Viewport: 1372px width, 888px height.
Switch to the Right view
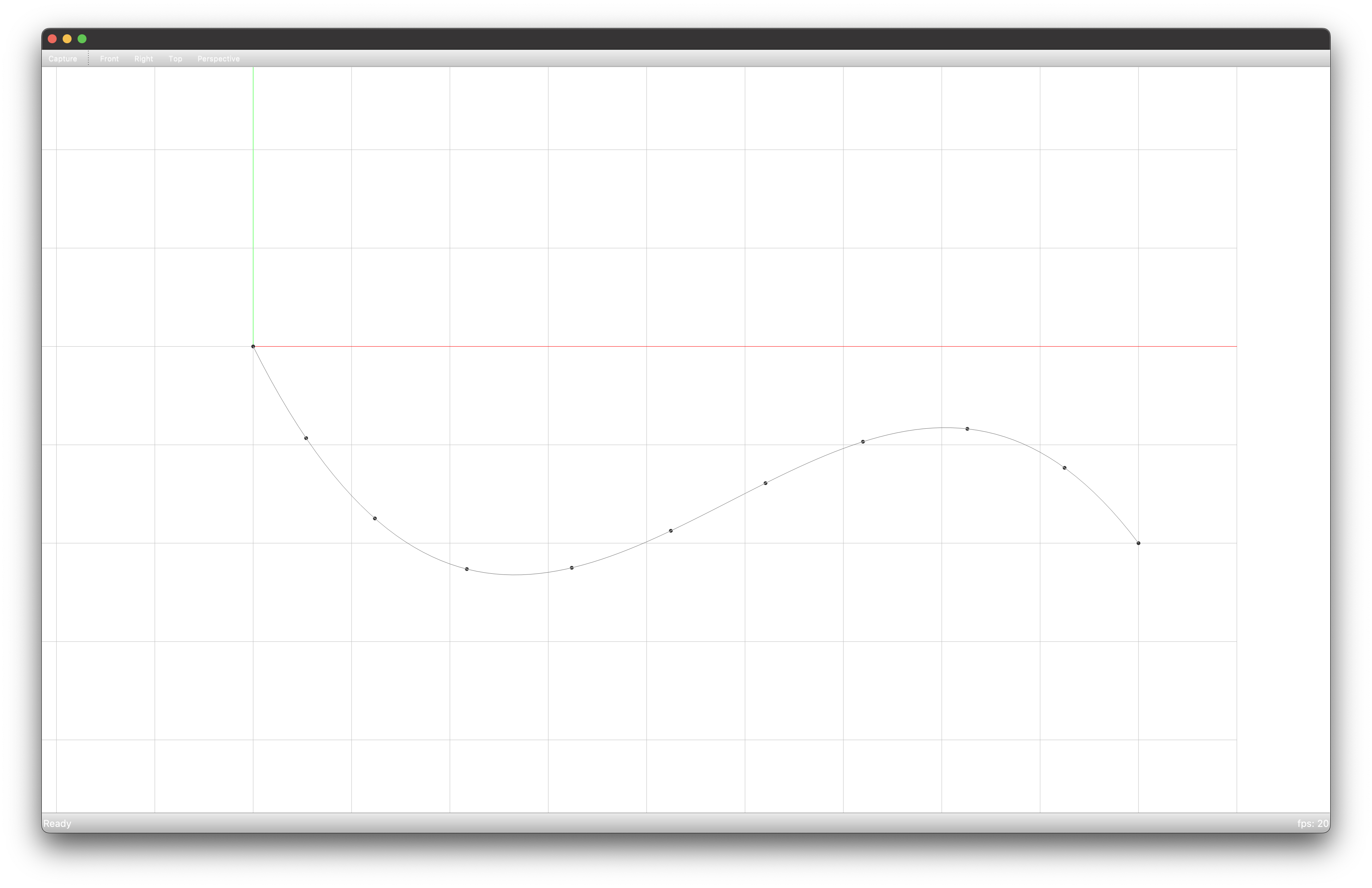click(144, 59)
